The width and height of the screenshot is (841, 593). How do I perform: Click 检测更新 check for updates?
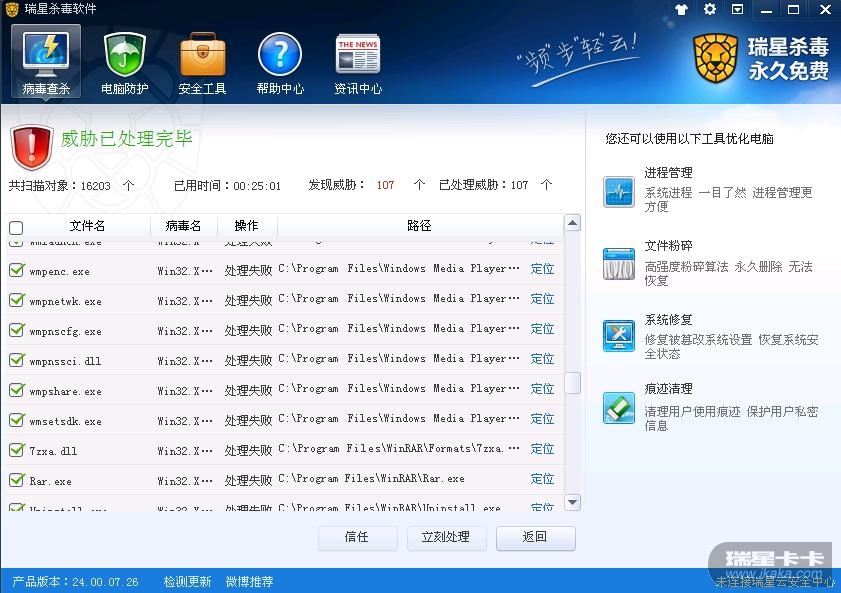187,582
